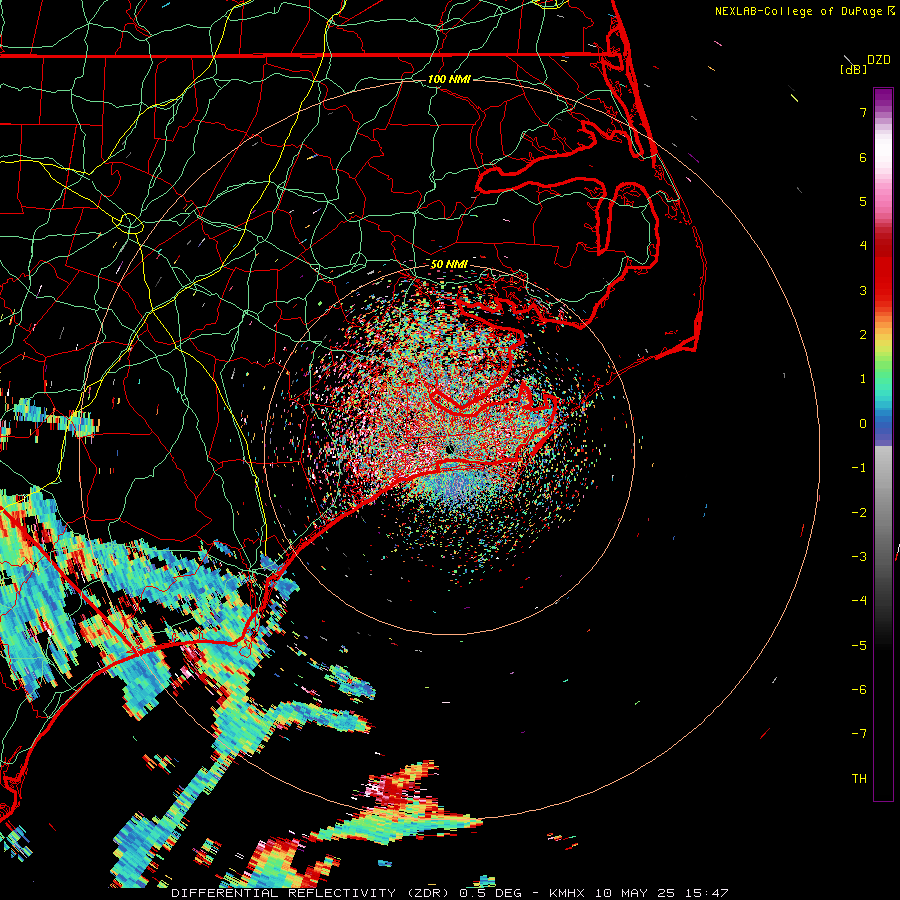Select the 7 value on color scale

(x=863, y=112)
